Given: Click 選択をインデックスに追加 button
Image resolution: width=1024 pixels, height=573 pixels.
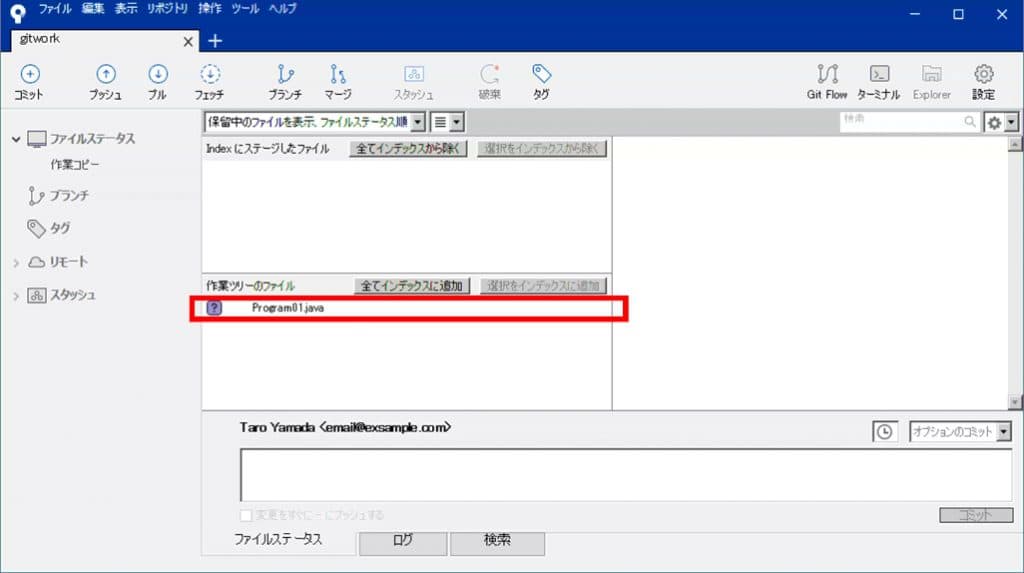Looking at the screenshot, I should click(x=543, y=286).
